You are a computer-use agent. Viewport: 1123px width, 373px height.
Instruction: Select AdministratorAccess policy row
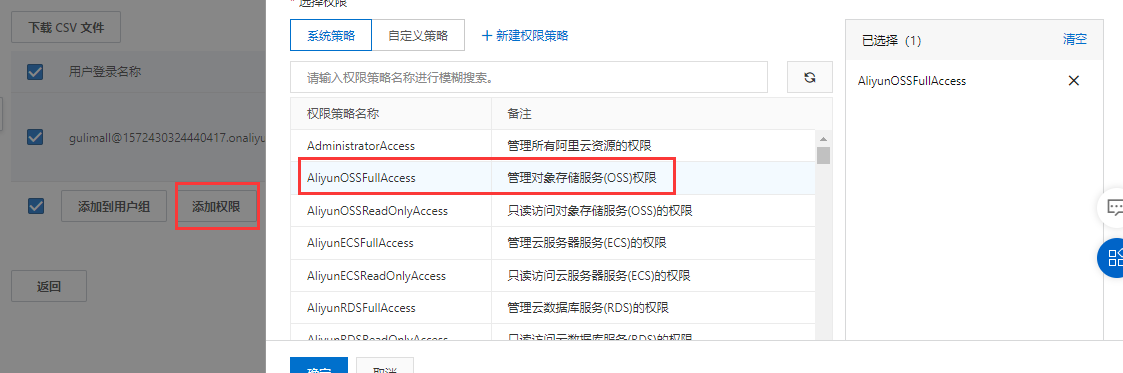coord(553,145)
